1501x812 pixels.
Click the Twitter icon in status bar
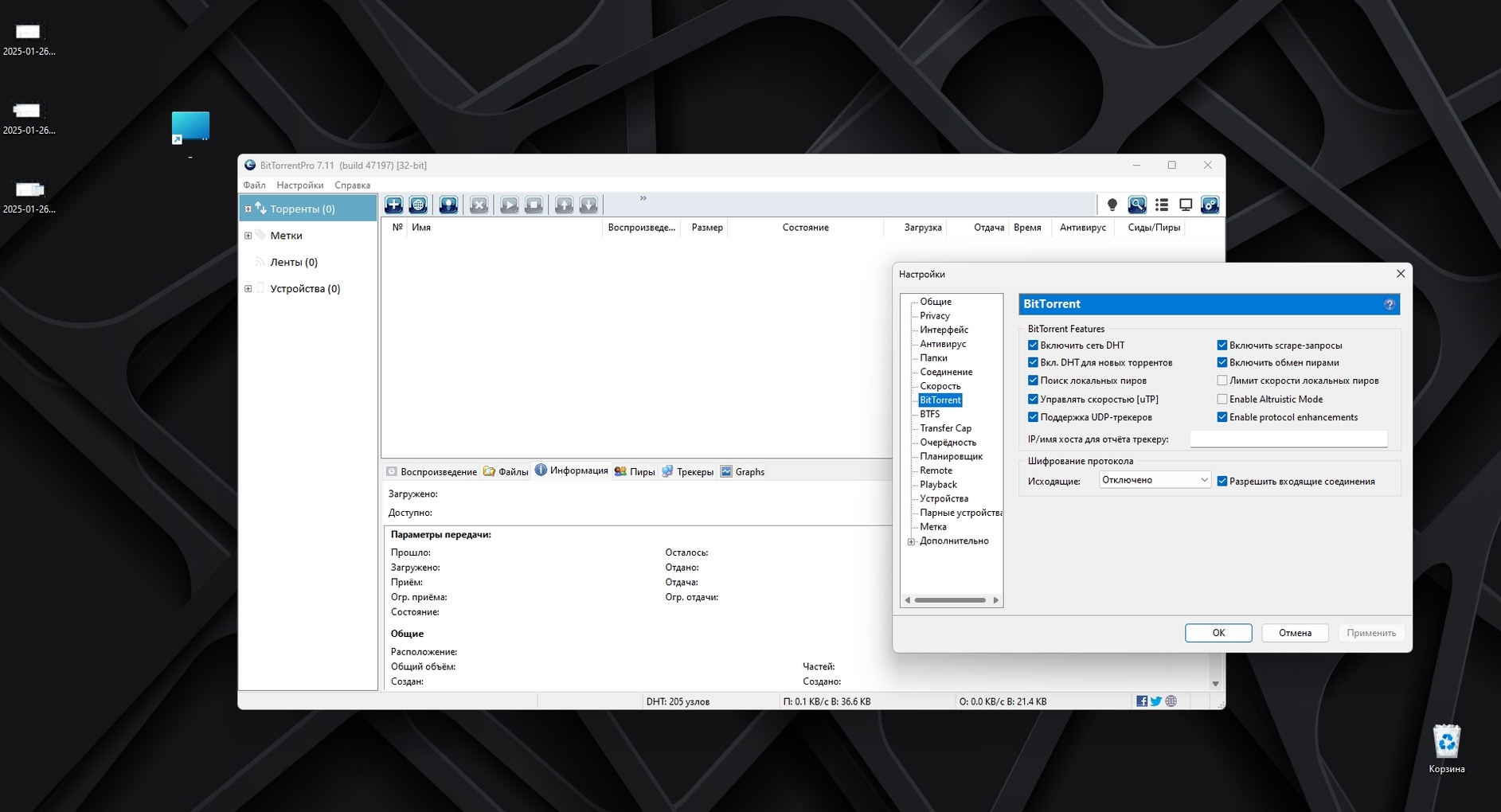(1156, 701)
